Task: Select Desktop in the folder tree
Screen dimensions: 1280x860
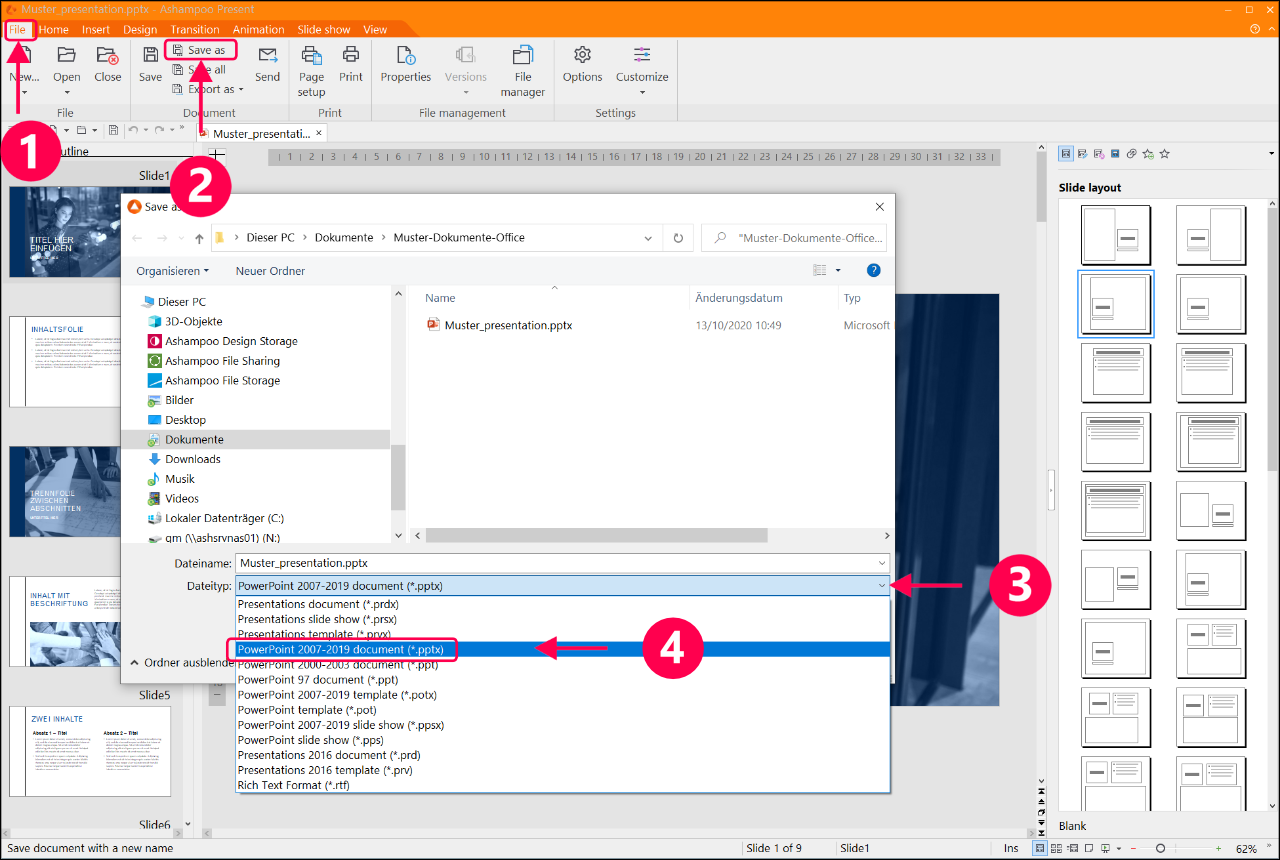Action: pyautogui.click(x=185, y=420)
